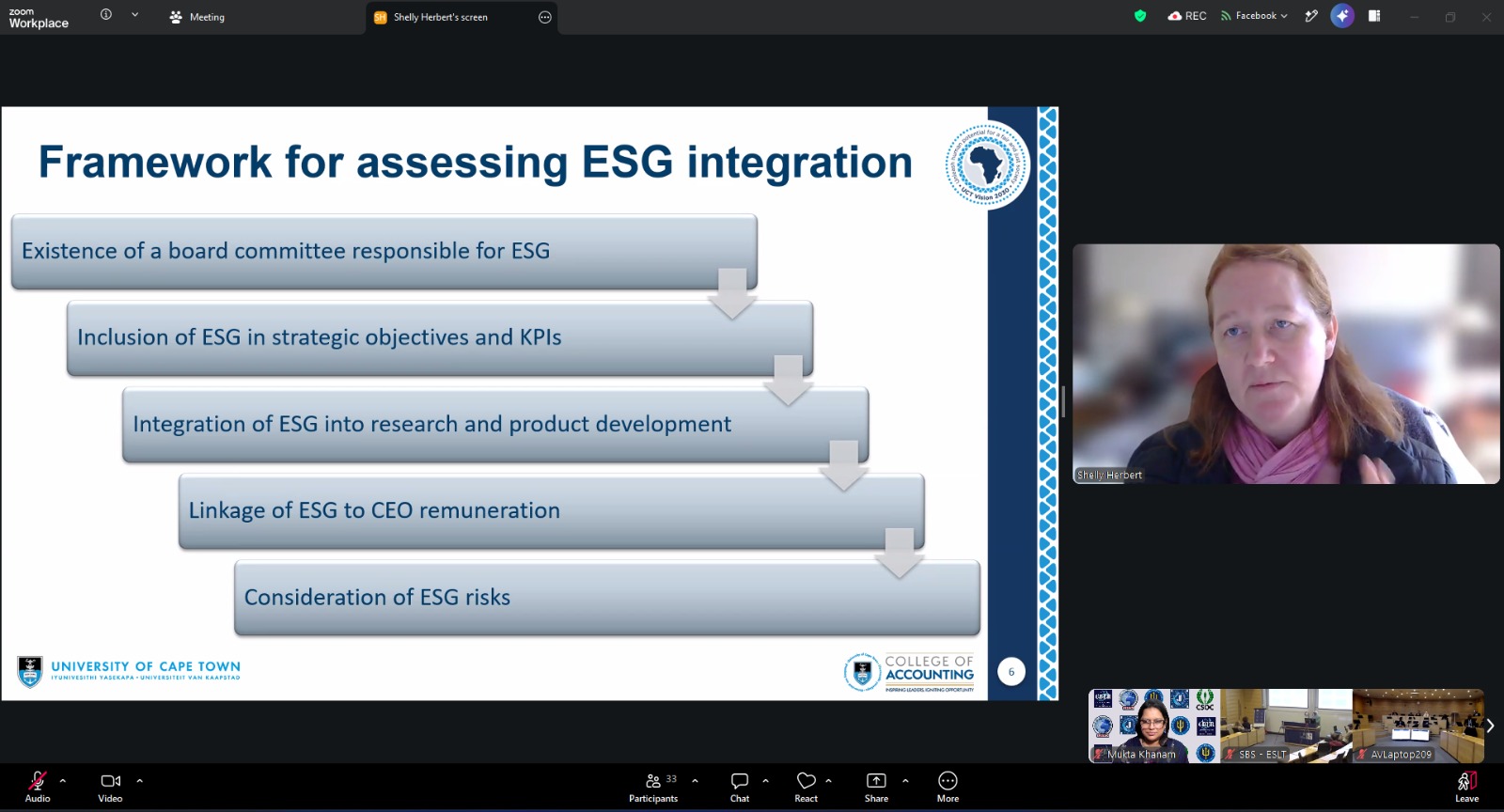This screenshot has width=1504, height=812.
Task: Select the Shelly Herbert's screen tab
Action: (440, 17)
